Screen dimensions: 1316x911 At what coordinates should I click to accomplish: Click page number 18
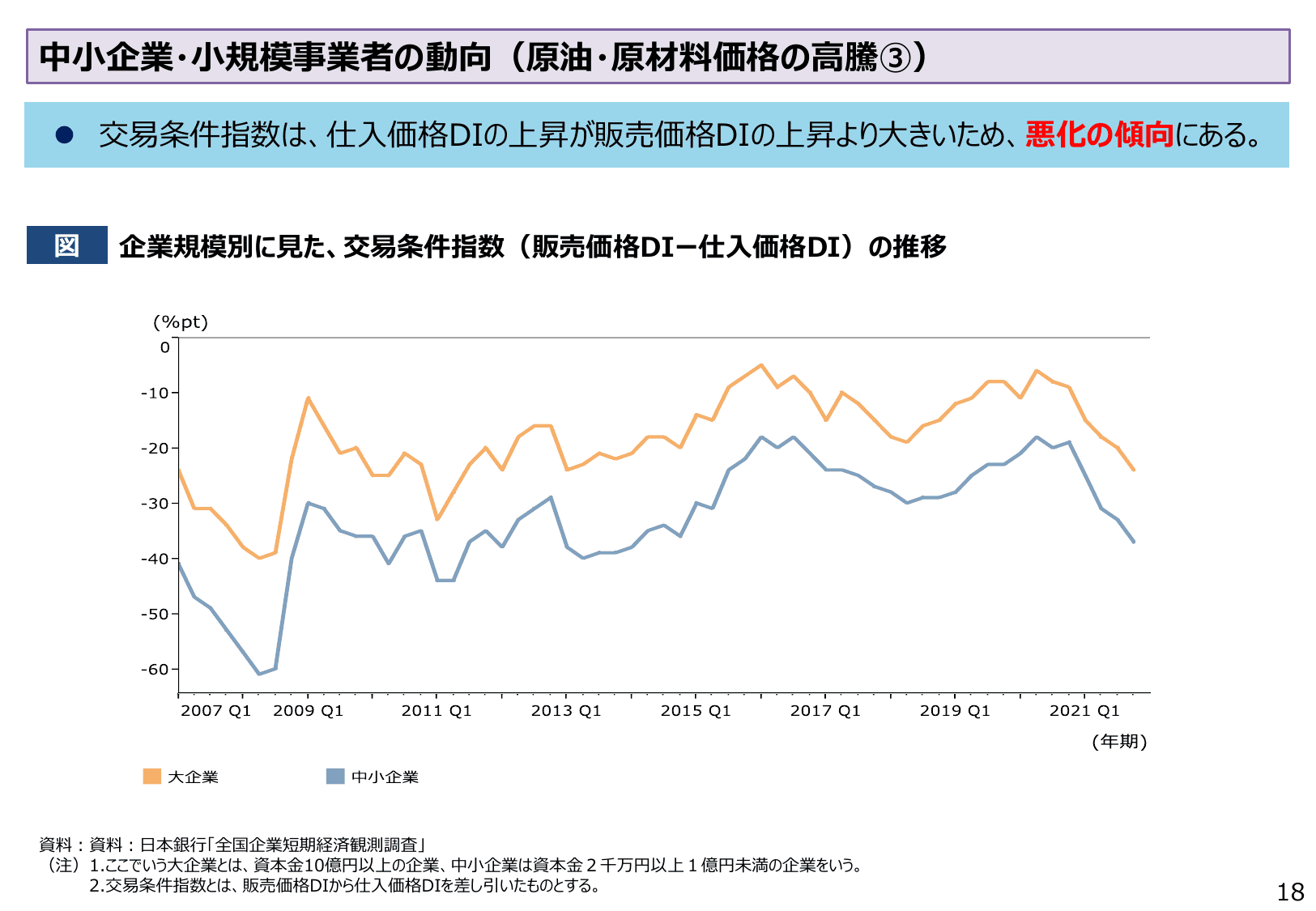(x=1292, y=892)
